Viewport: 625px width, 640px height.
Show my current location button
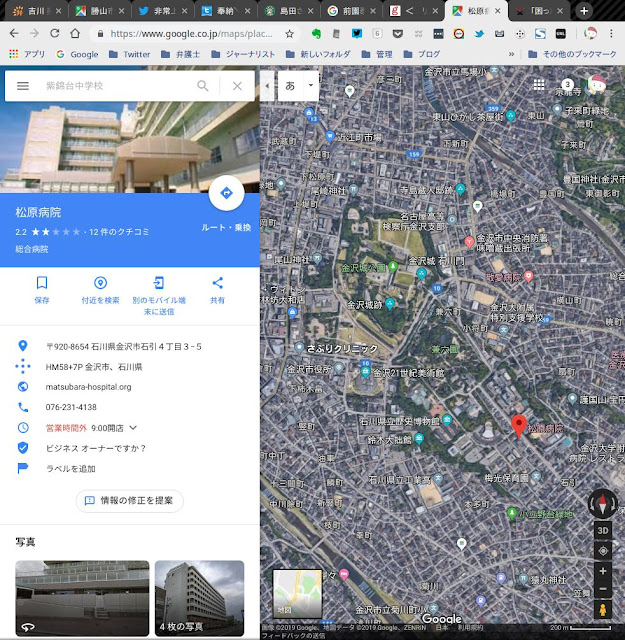pos(603,551)
